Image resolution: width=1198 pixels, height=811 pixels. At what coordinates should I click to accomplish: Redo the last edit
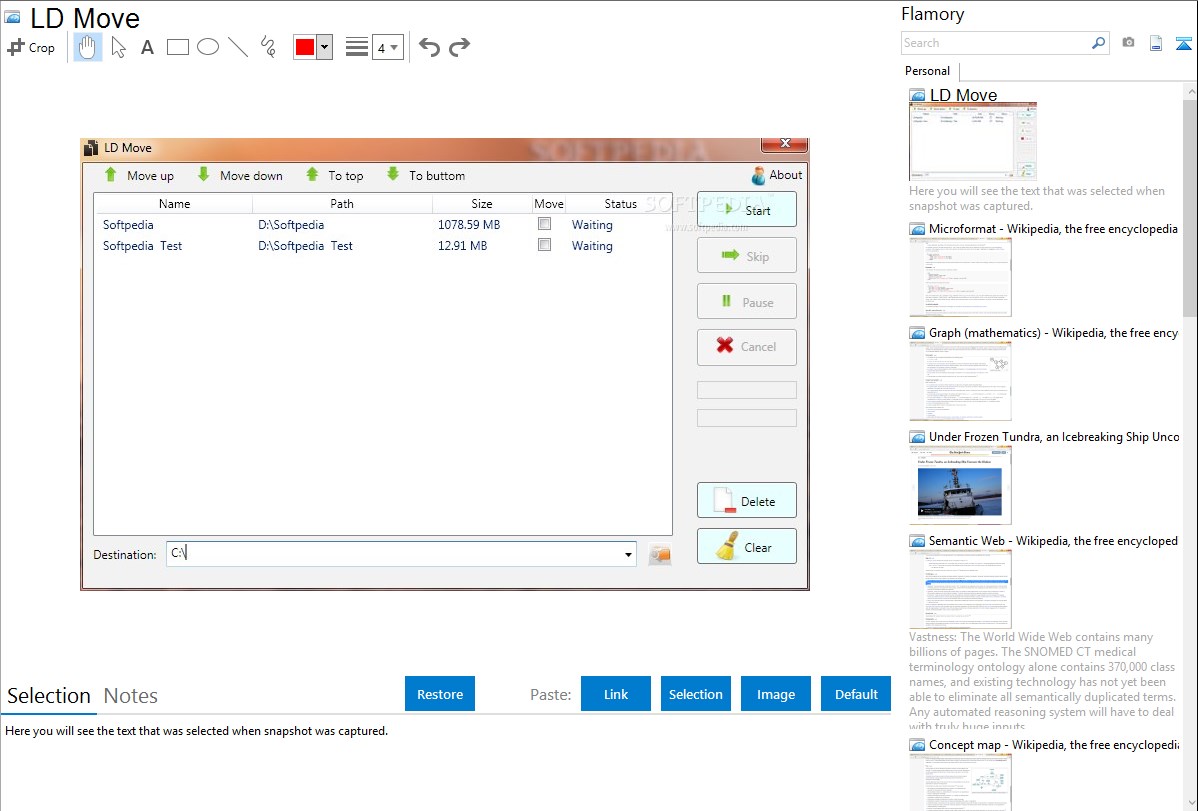coord(459,47)
